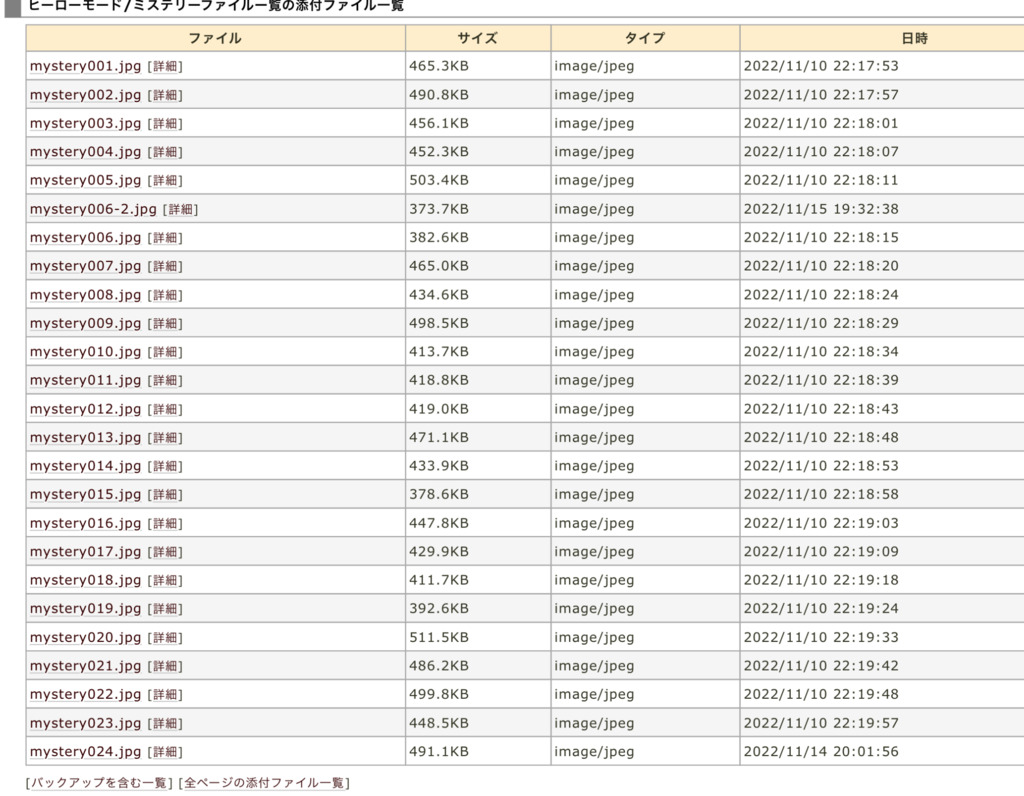Open mystery022.jpg attachment

coord(85,695)
